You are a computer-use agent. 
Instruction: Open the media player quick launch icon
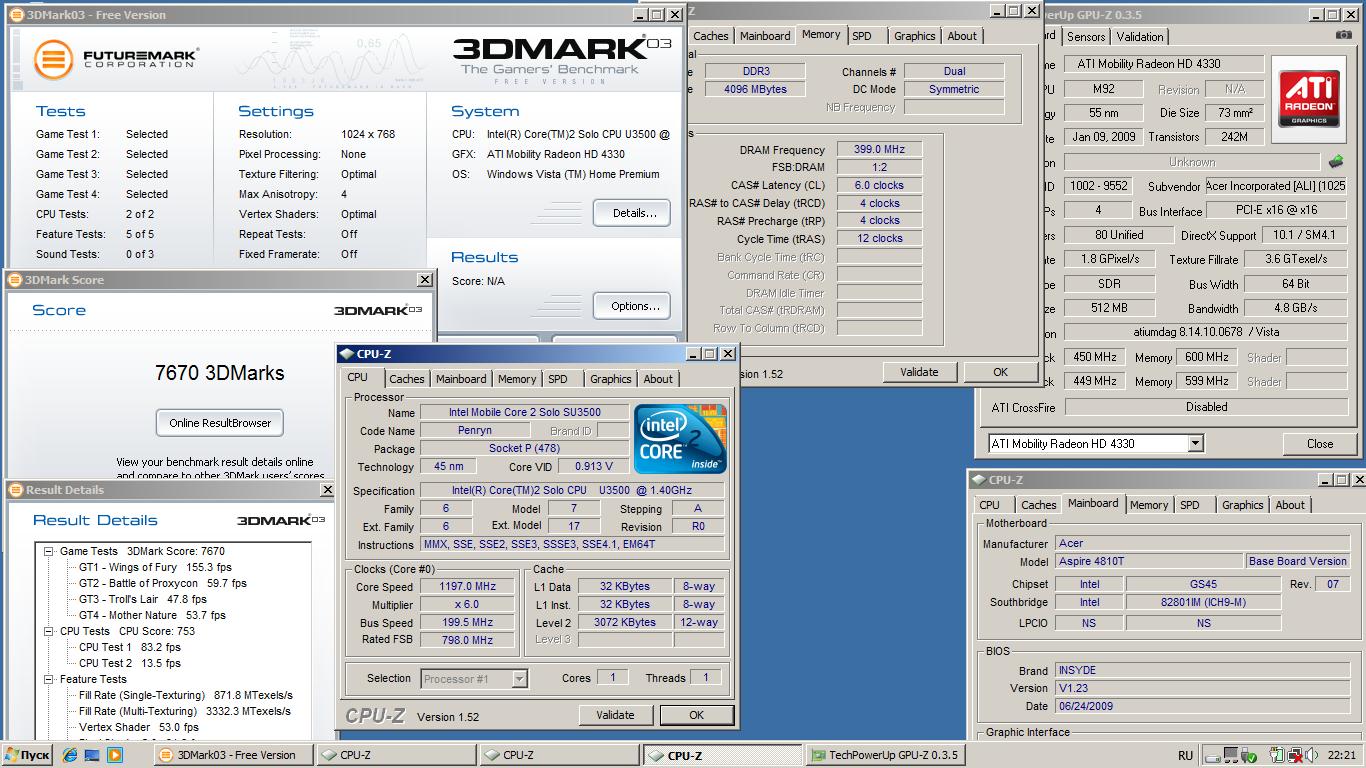point(115,755)
